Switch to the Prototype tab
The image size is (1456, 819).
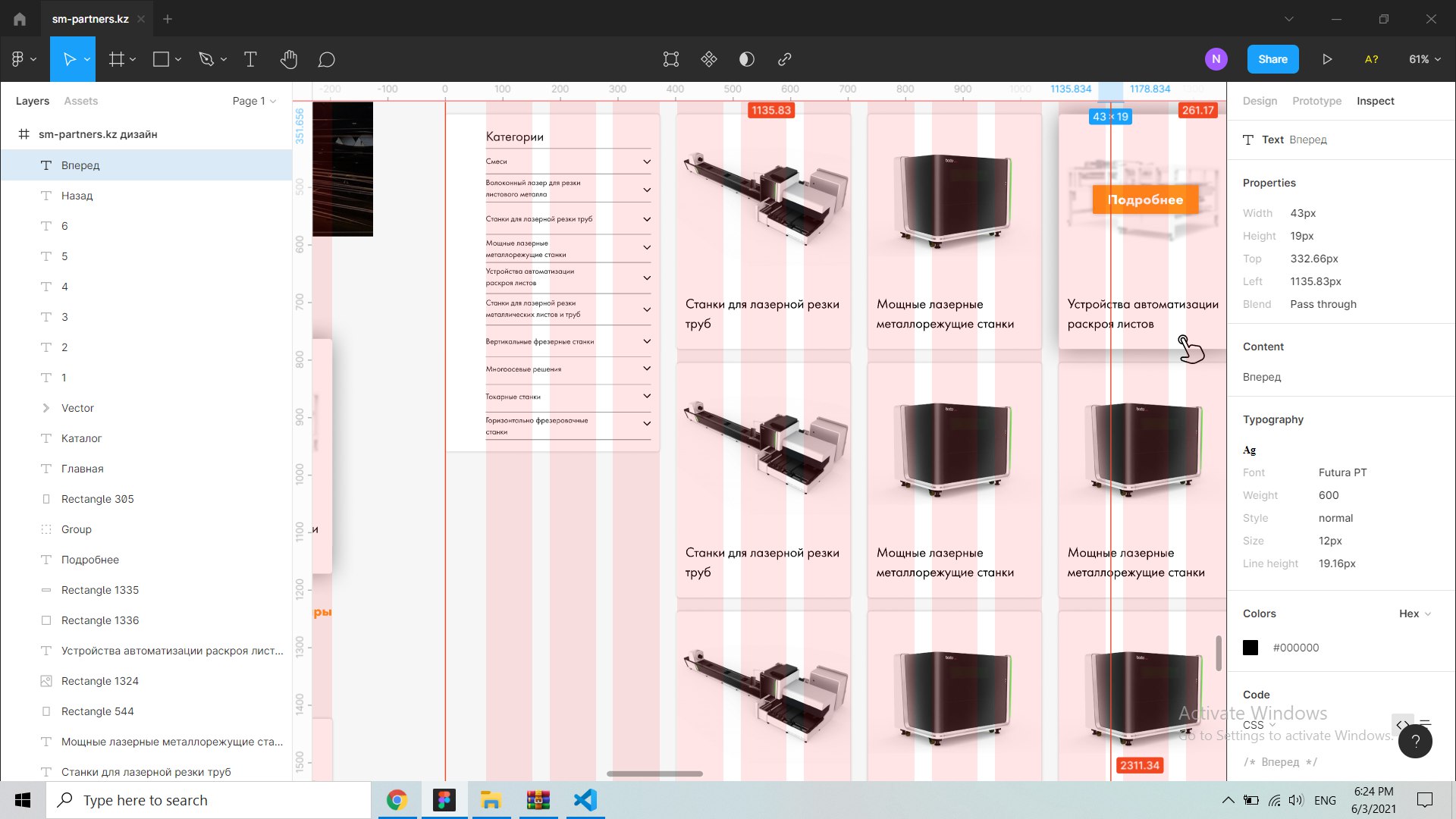(x=1316, y=101)
